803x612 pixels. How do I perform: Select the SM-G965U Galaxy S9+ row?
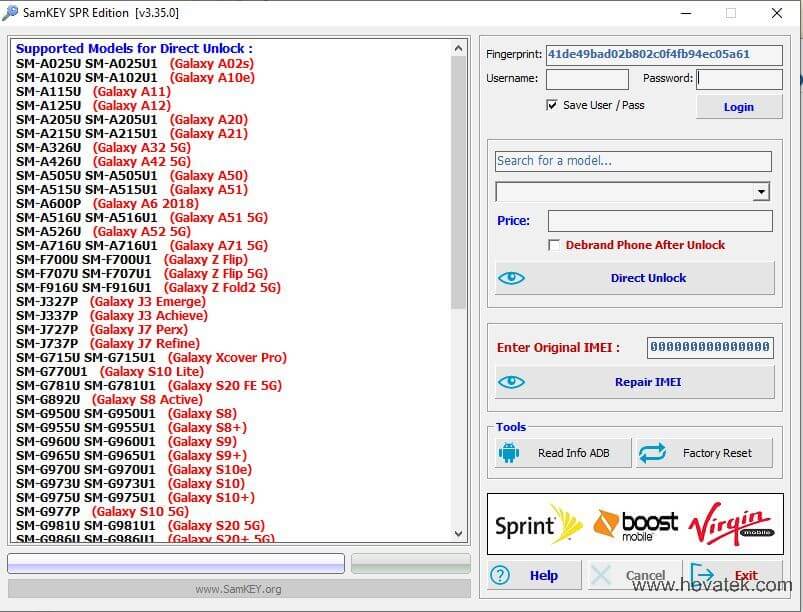[x=132, y=455]
